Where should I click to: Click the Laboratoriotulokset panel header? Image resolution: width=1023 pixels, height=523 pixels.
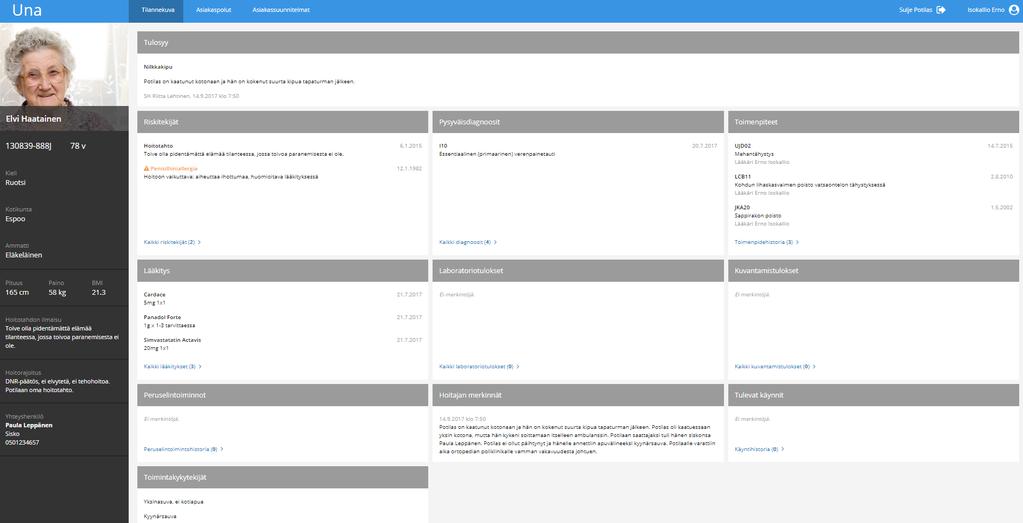(x=578, y=271)
